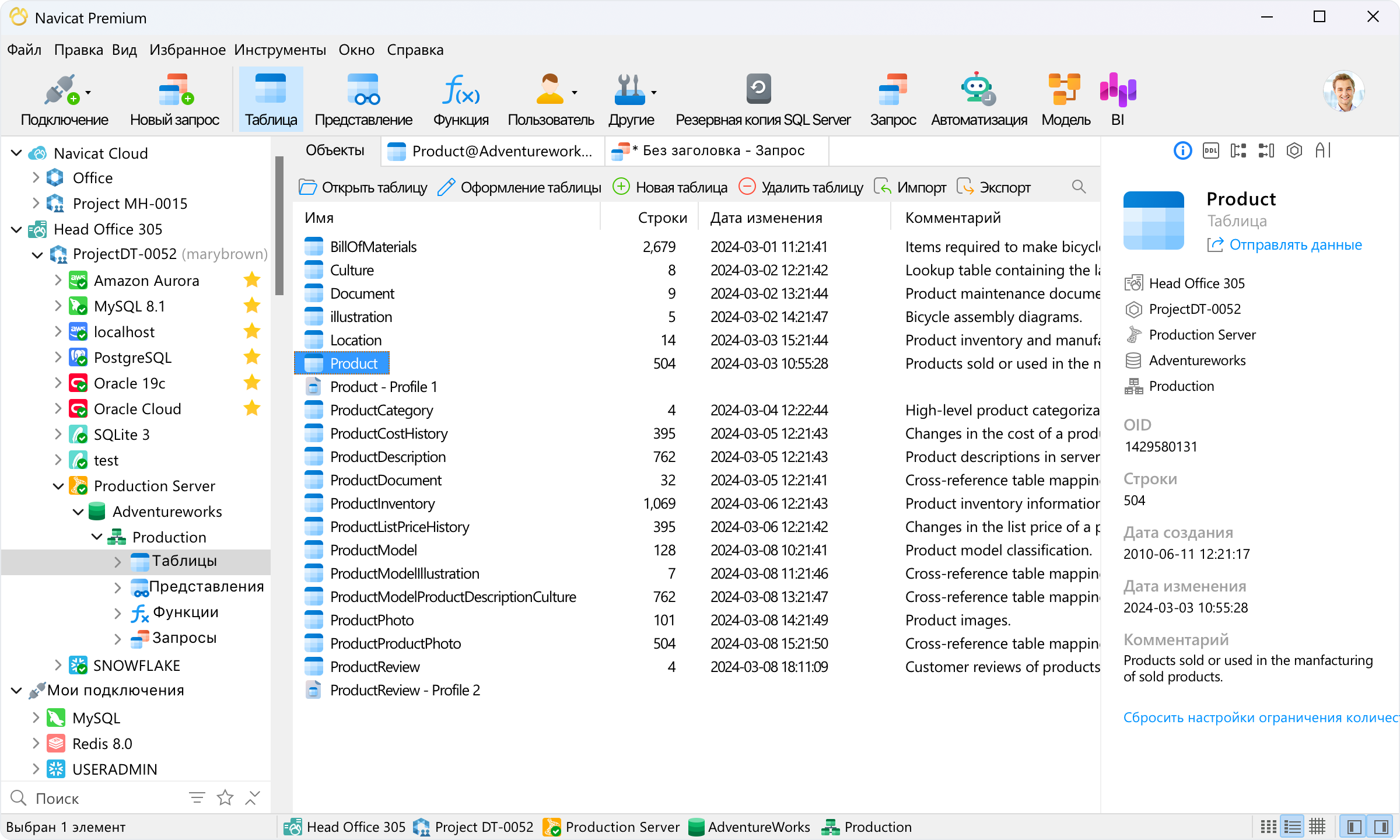This screenshot has height=840, width=1400.
Task: Click the Отправлять данные link
Action: [1284, 244]
